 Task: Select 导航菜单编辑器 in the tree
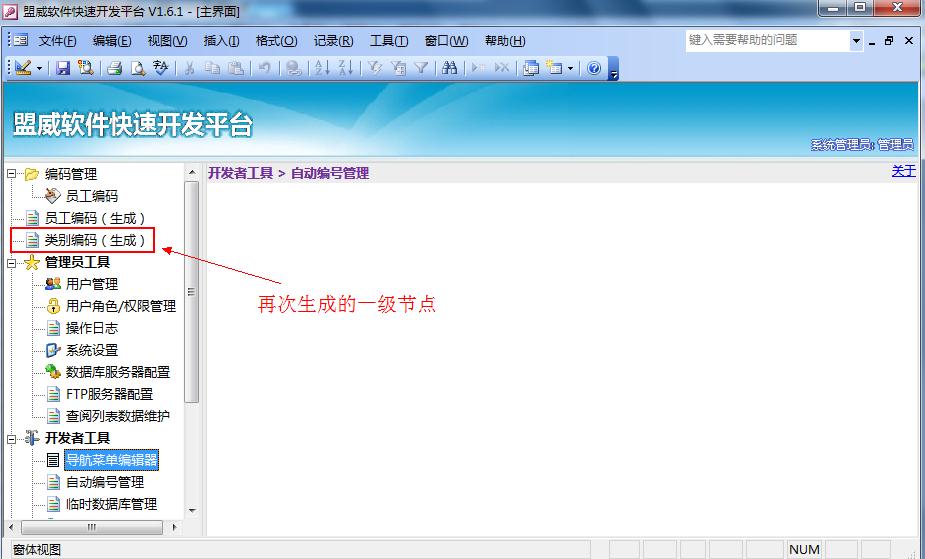[x=111, y=460]
